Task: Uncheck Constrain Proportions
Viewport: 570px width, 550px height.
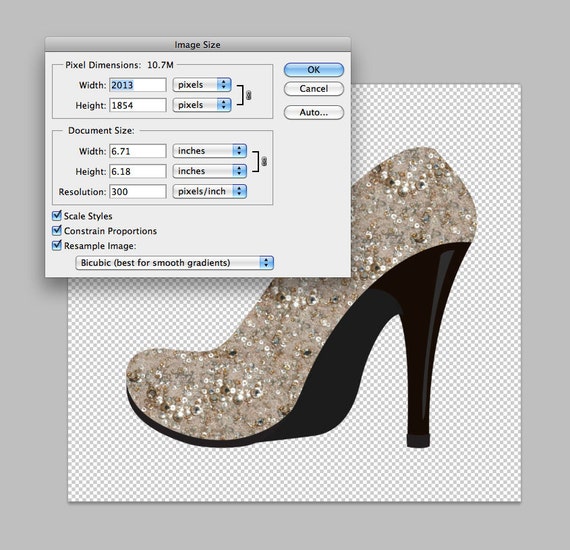Action: click(57, 230)
